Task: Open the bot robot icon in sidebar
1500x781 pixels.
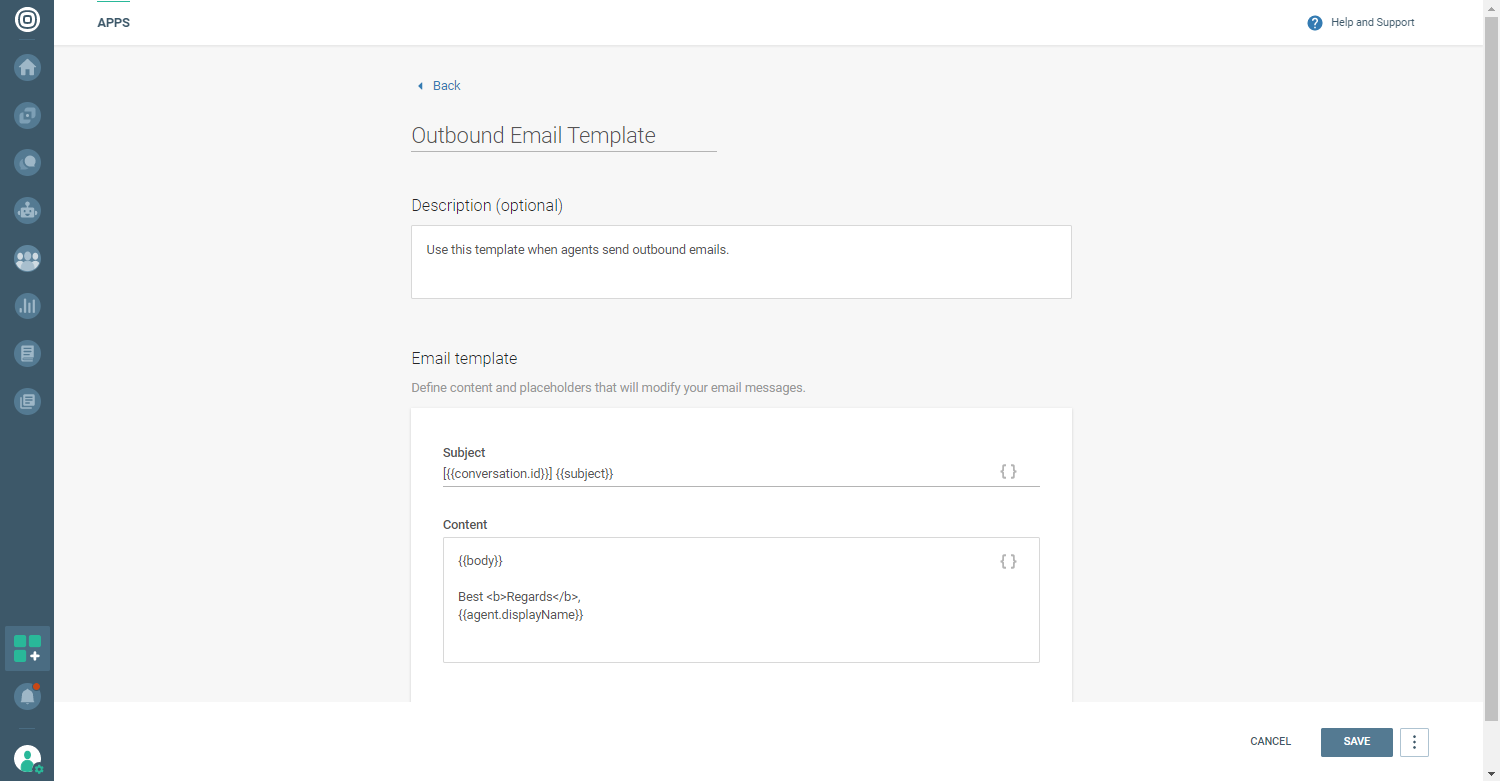Action: click(x=27, y=210)
